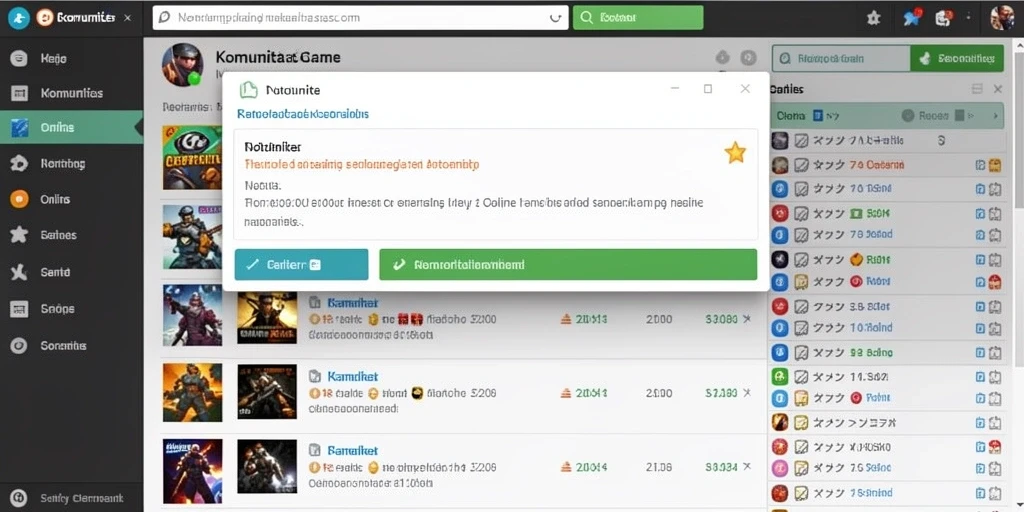Screen dimensions: 1024x512
Task: Open the second Kamdhet row title link
Action: (353, 376)
